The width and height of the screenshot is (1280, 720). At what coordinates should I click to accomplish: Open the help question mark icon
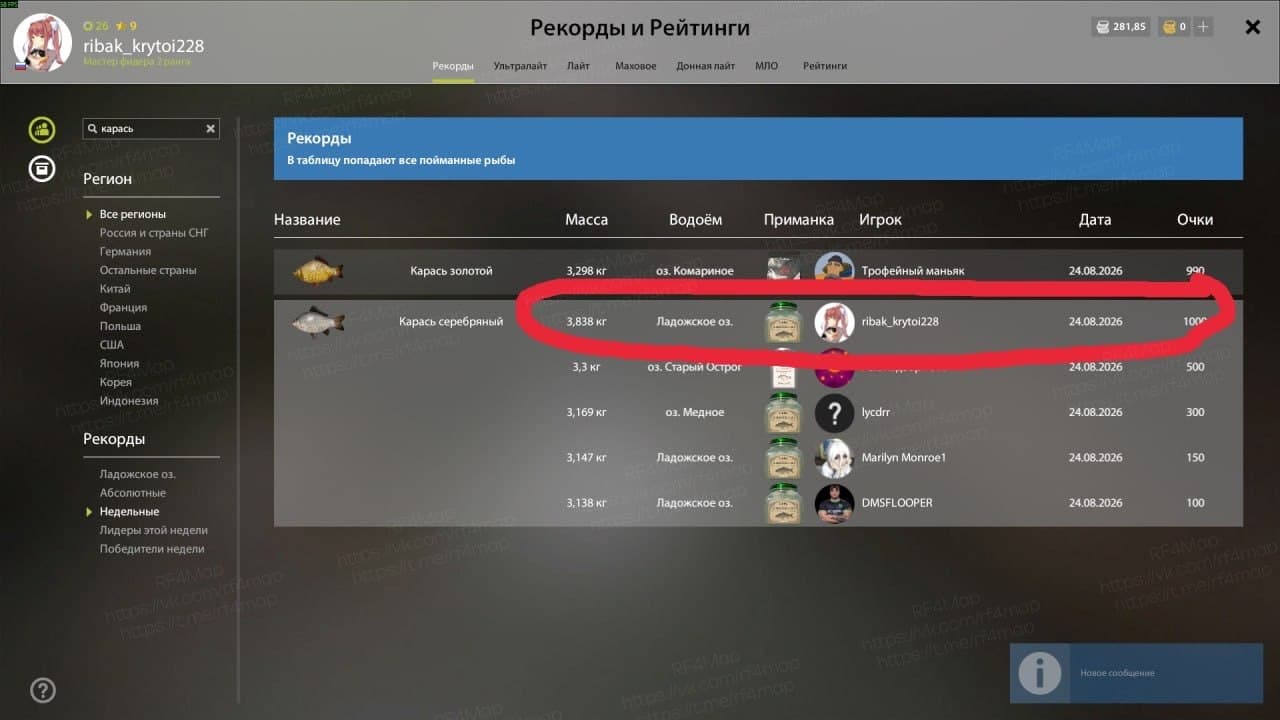43,690
